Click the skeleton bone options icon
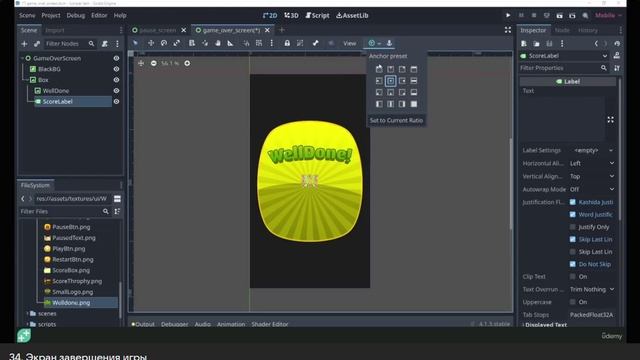The image size is (640, 360). click(x=316, y=43)
